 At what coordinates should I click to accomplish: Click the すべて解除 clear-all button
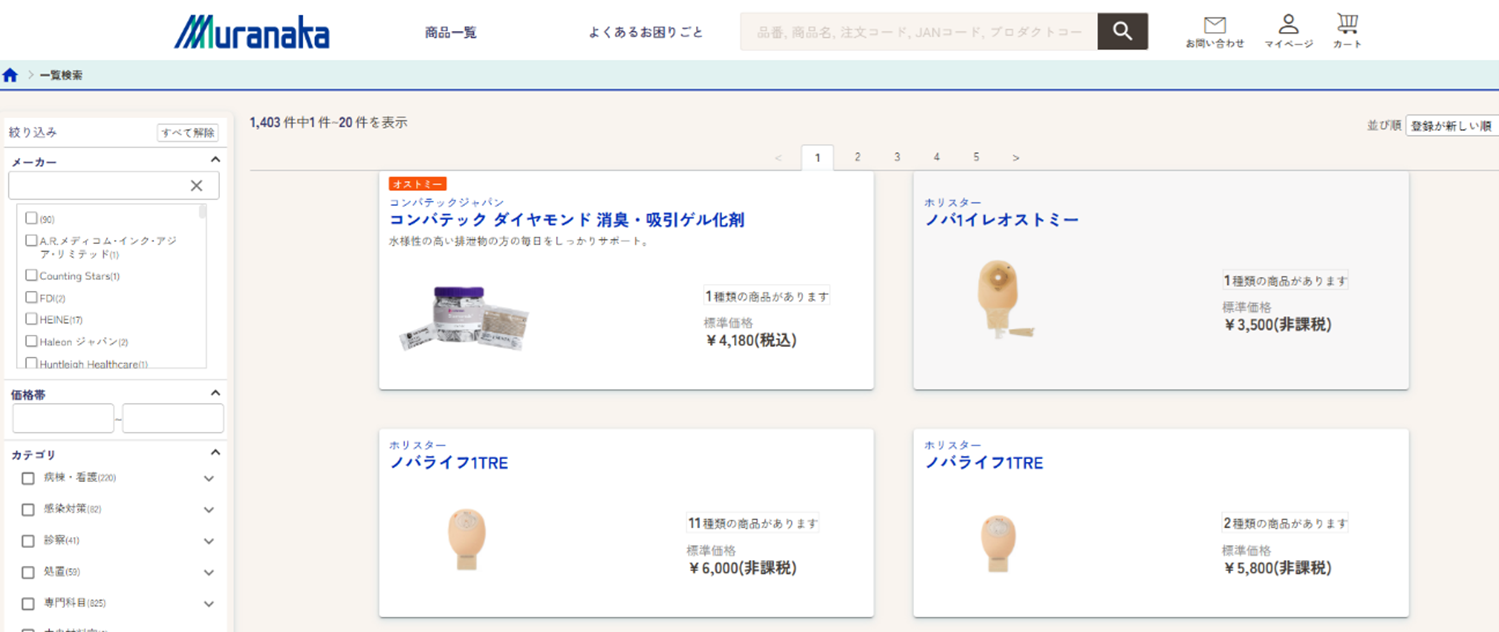[187, 131]
